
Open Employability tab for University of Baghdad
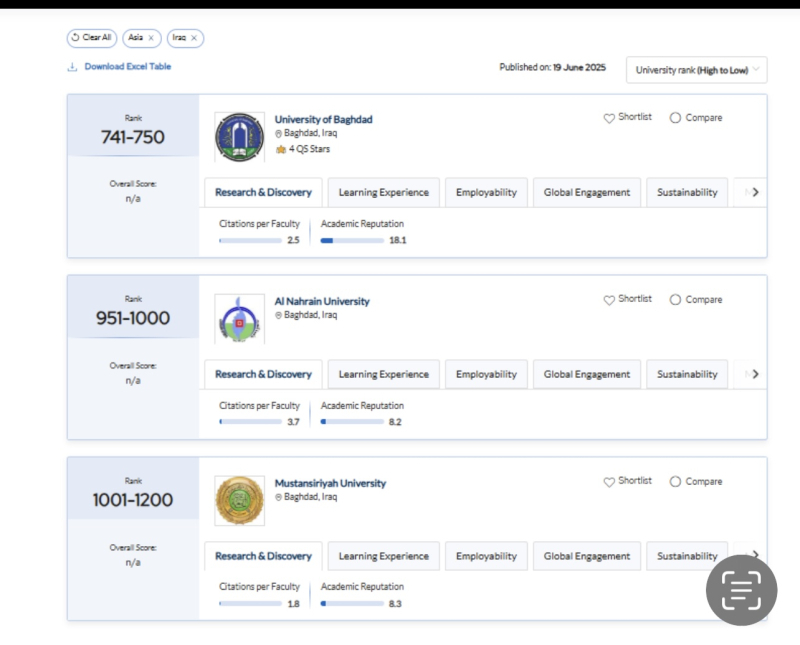(486, 192)
